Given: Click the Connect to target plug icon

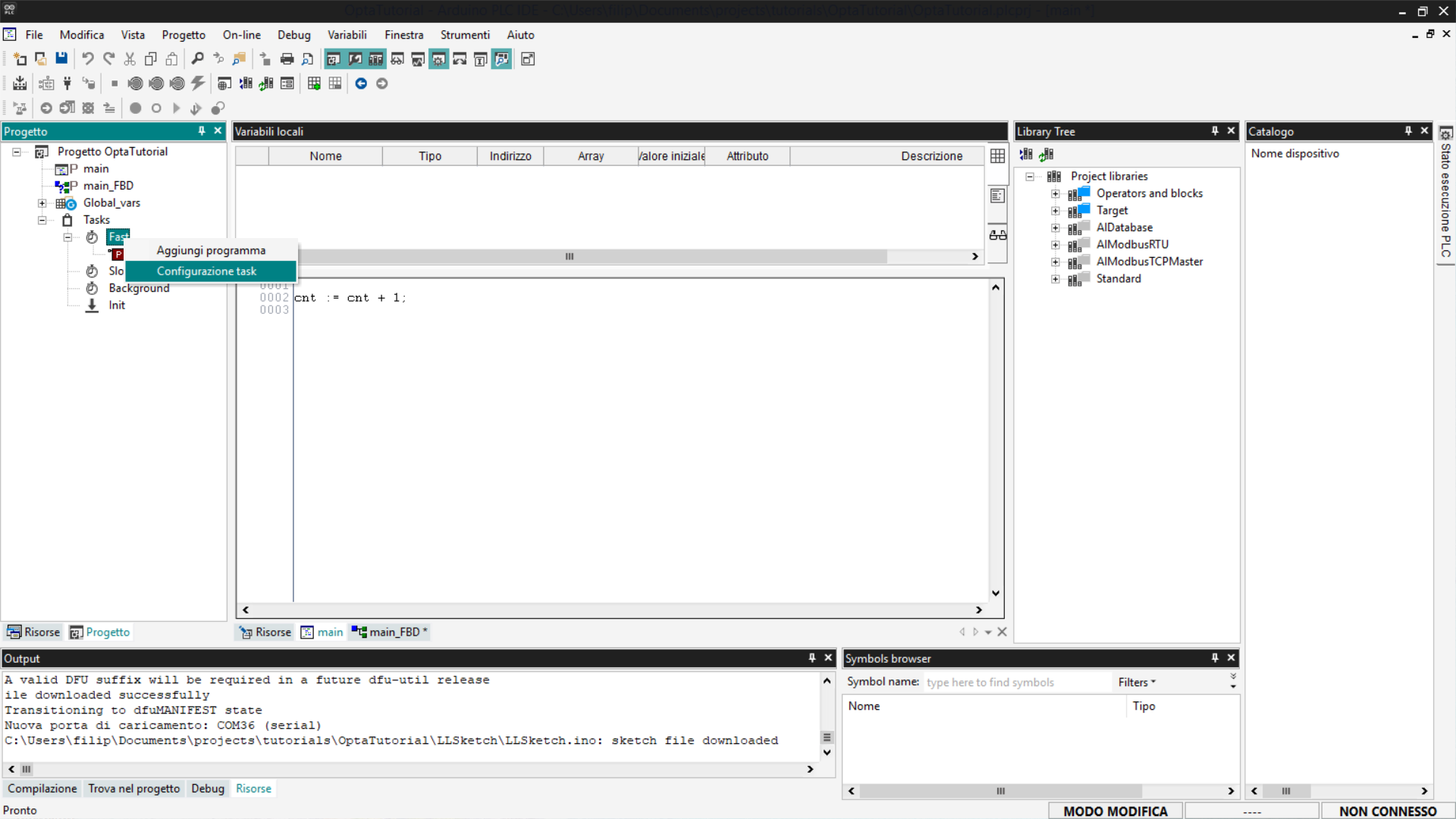Looking at the screenshot, I should [x=67, y=83].
